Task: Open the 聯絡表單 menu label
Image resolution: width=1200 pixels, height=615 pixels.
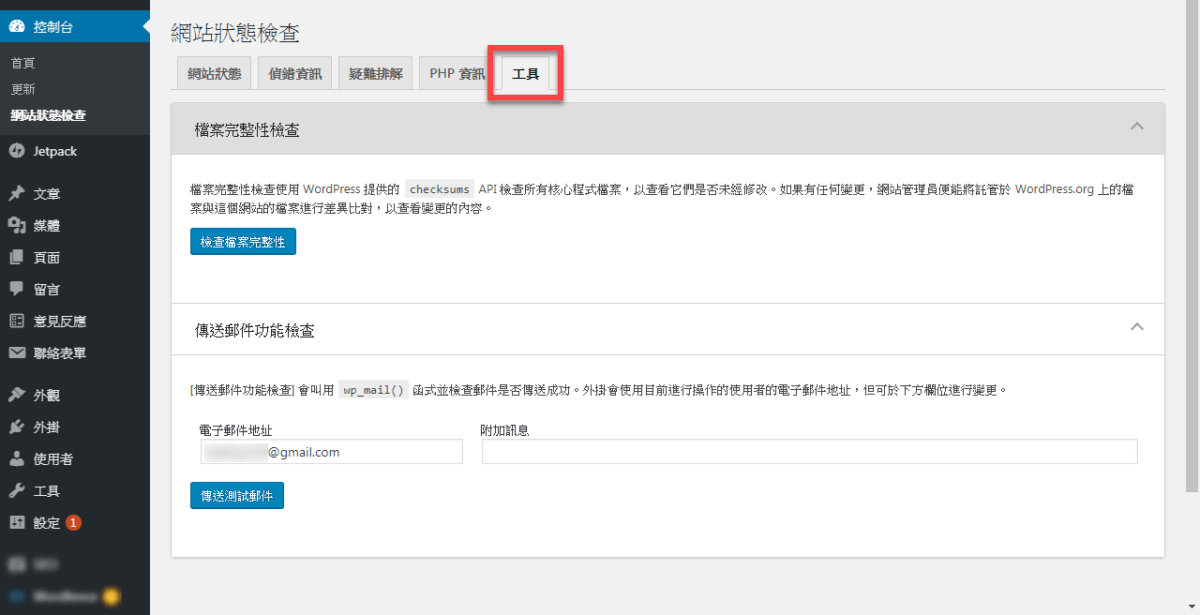Action: [x=60, y=353]
